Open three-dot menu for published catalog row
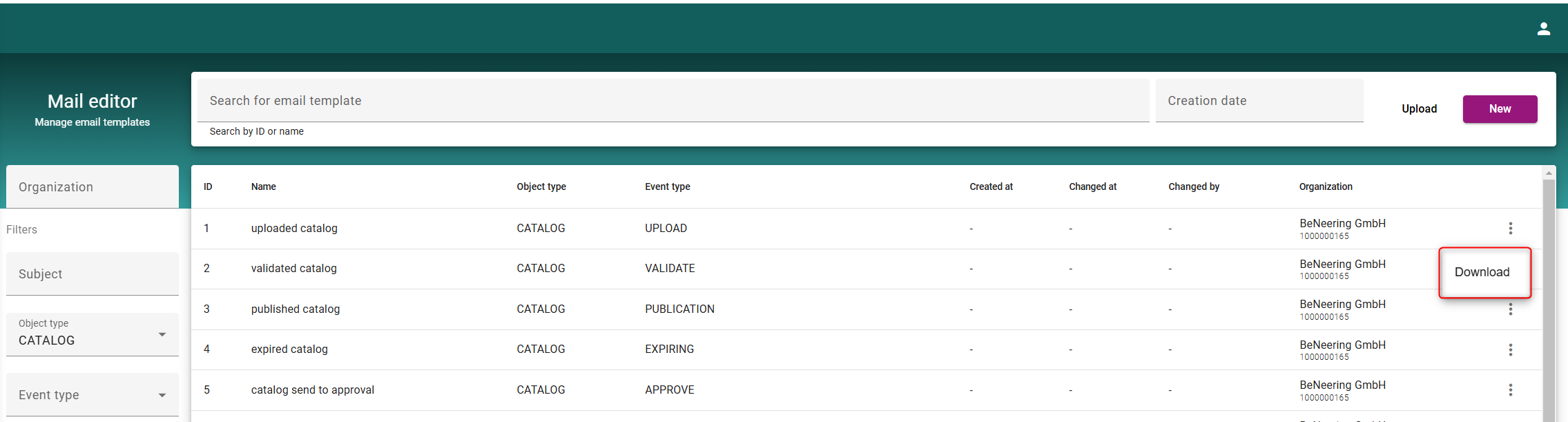The height and width of the screenshot is (422, 1568). pos(1510,310)
